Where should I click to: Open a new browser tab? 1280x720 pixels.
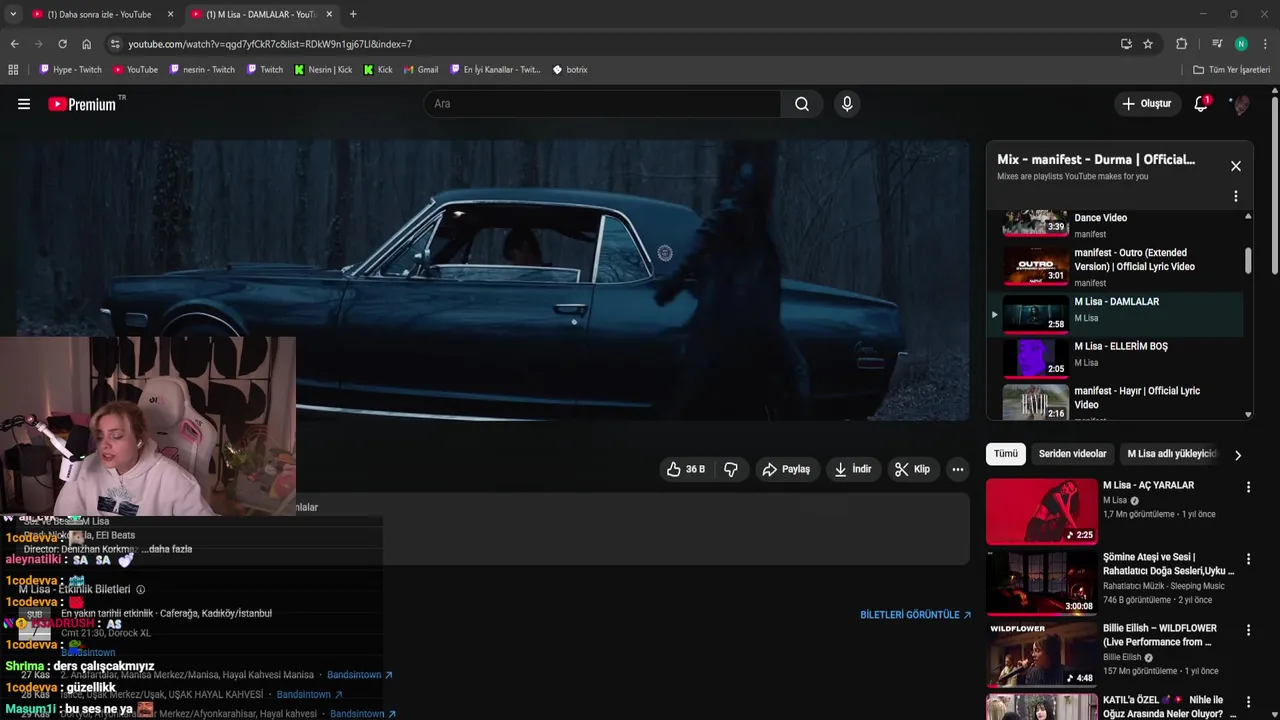(x=353, y=14)
